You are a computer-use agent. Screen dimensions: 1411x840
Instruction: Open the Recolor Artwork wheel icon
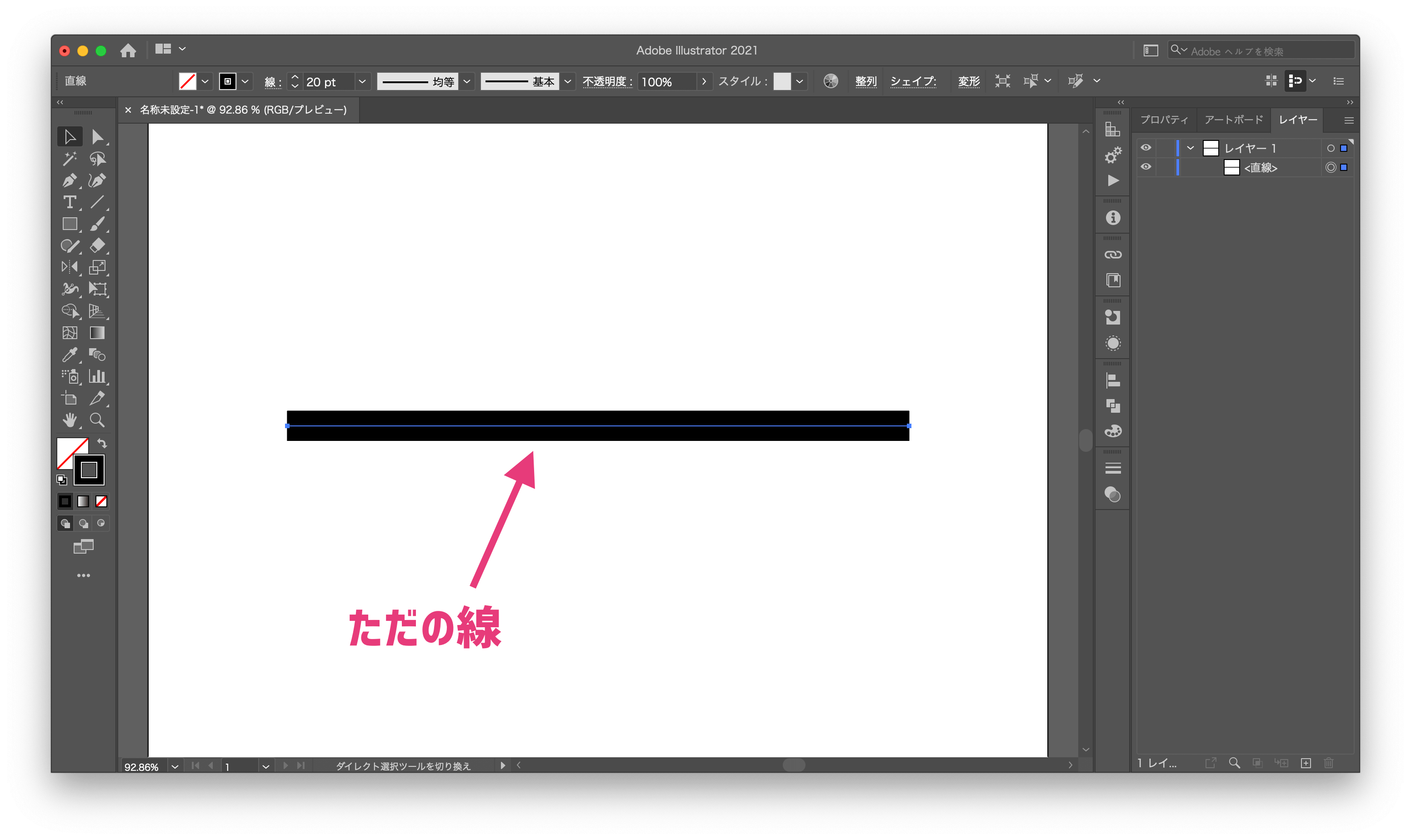[x=831, y=81]
